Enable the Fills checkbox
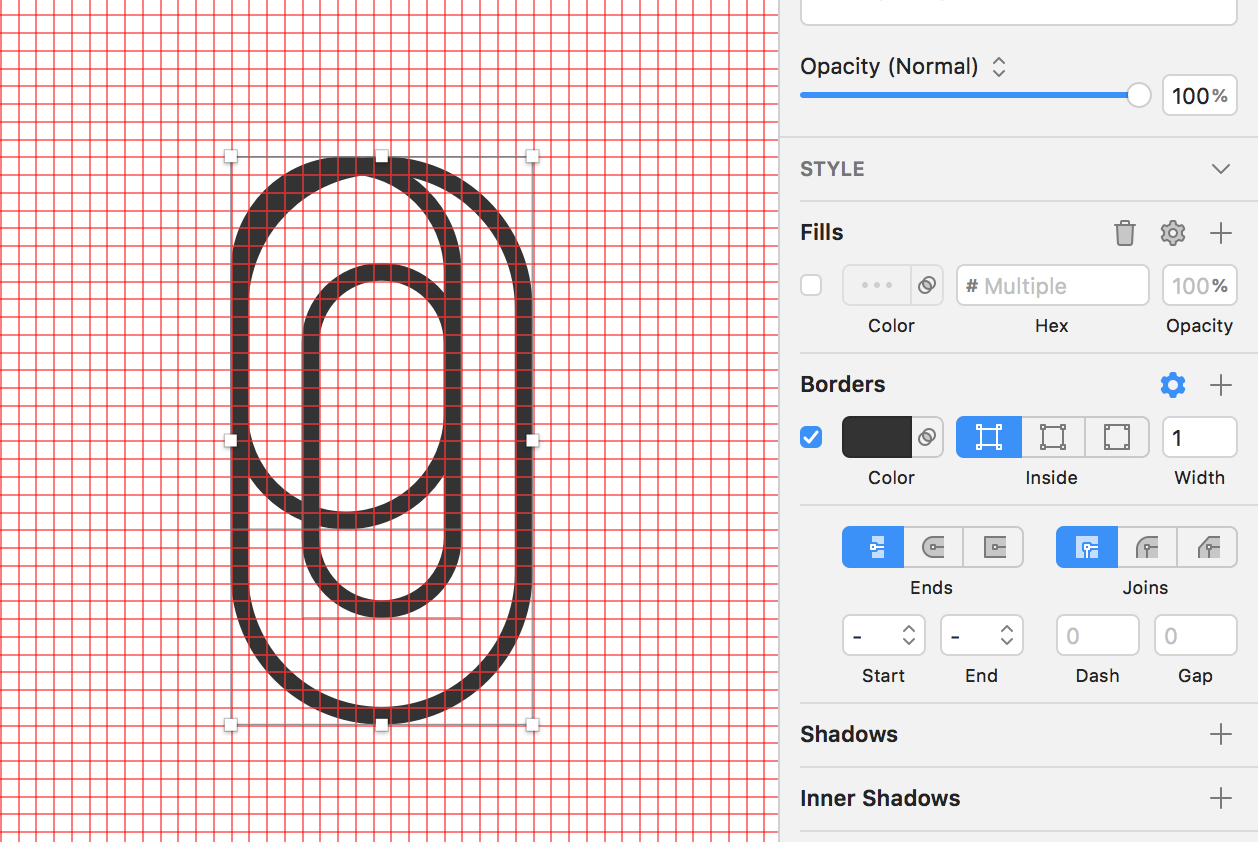Screen dimensions: 1258x842 tap(811, 285)
